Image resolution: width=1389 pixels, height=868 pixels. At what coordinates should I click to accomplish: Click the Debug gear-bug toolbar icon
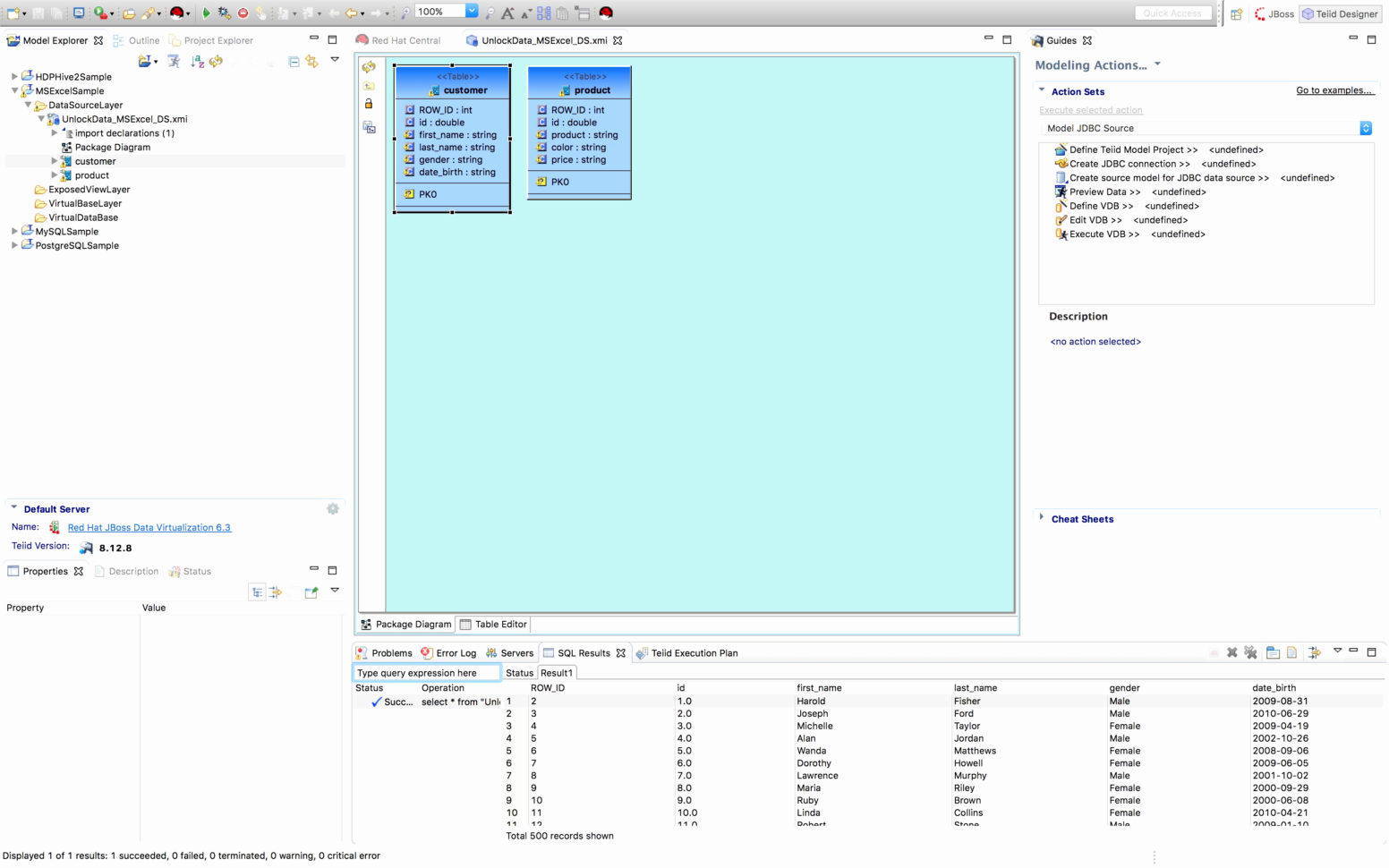coord(224,13)
